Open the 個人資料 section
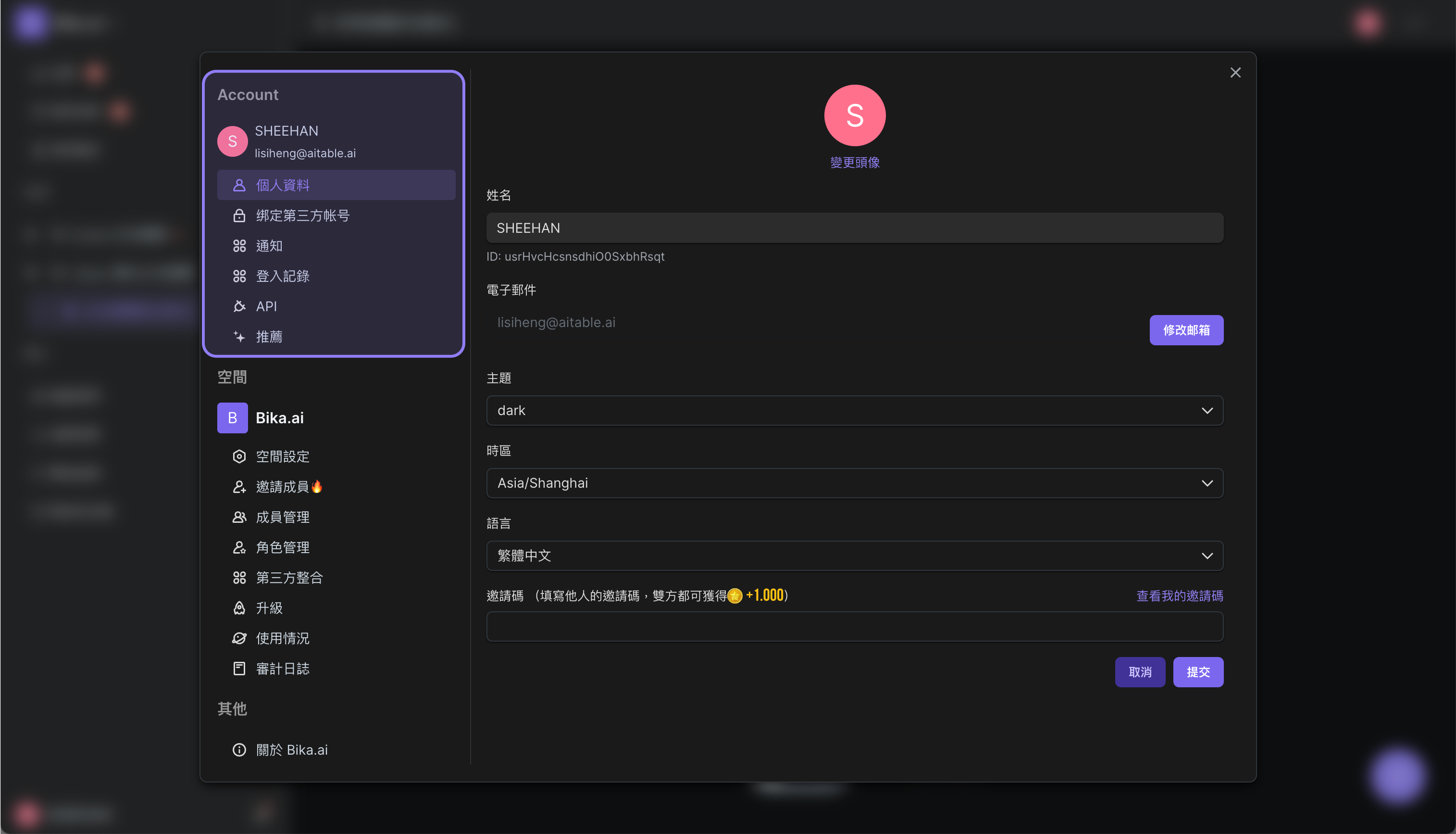Image resolution: width=1456 pixels, height=834 pixels. (336, 185)
